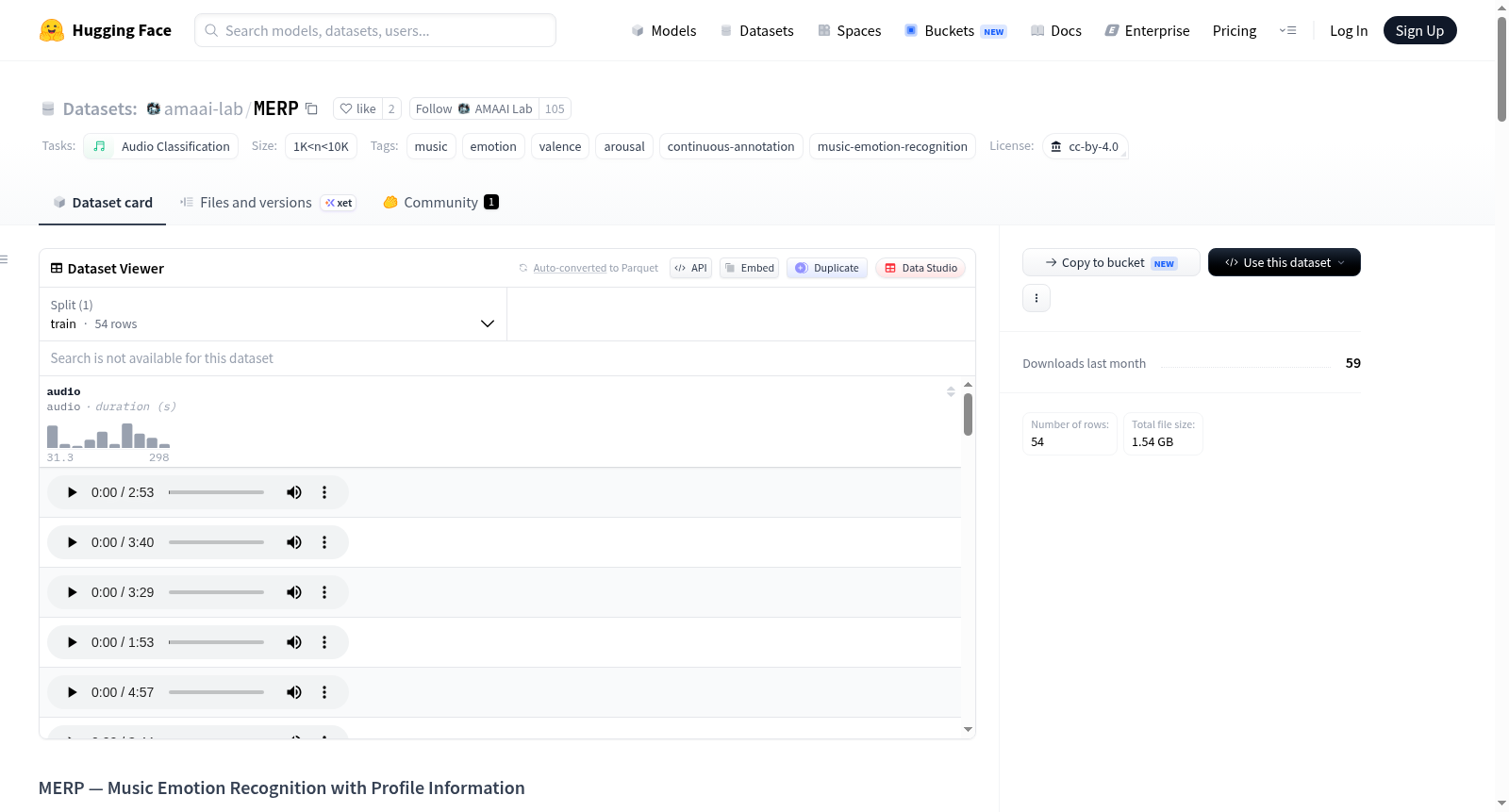1509x812 pixels.
Task: Open more options for the 1:53 clip
Action: [x=324, y=642]
